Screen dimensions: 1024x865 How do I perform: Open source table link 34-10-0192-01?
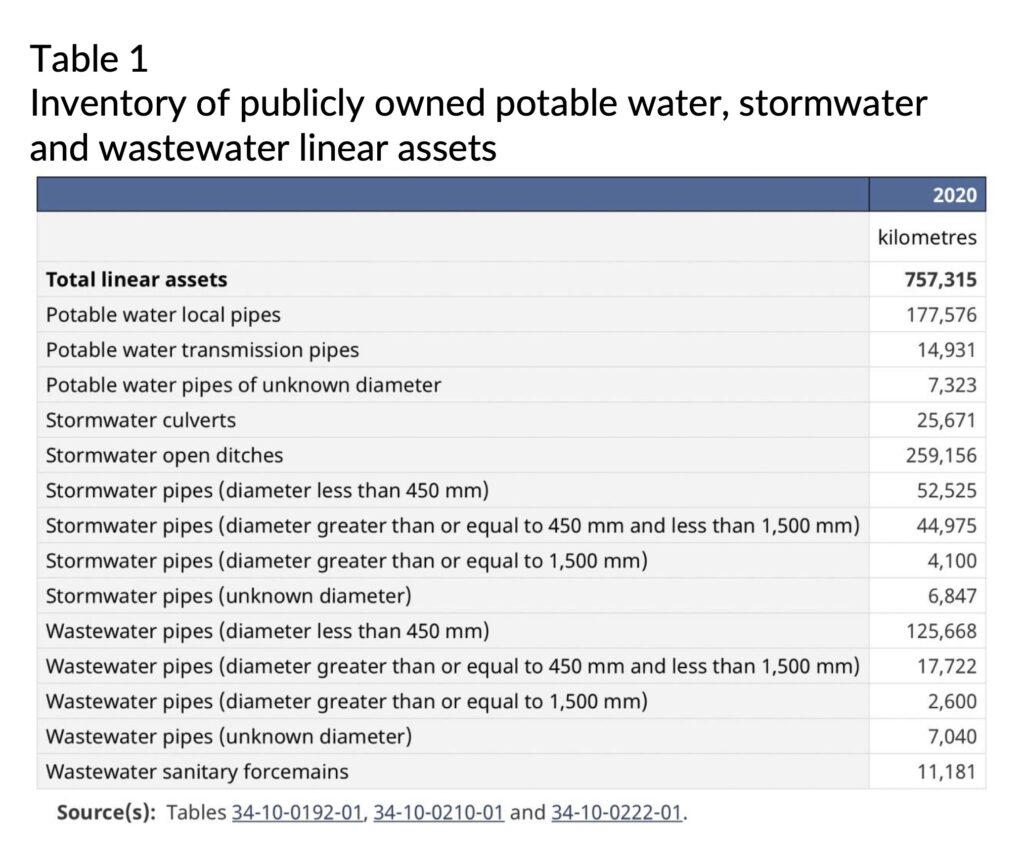click(297, 813)
